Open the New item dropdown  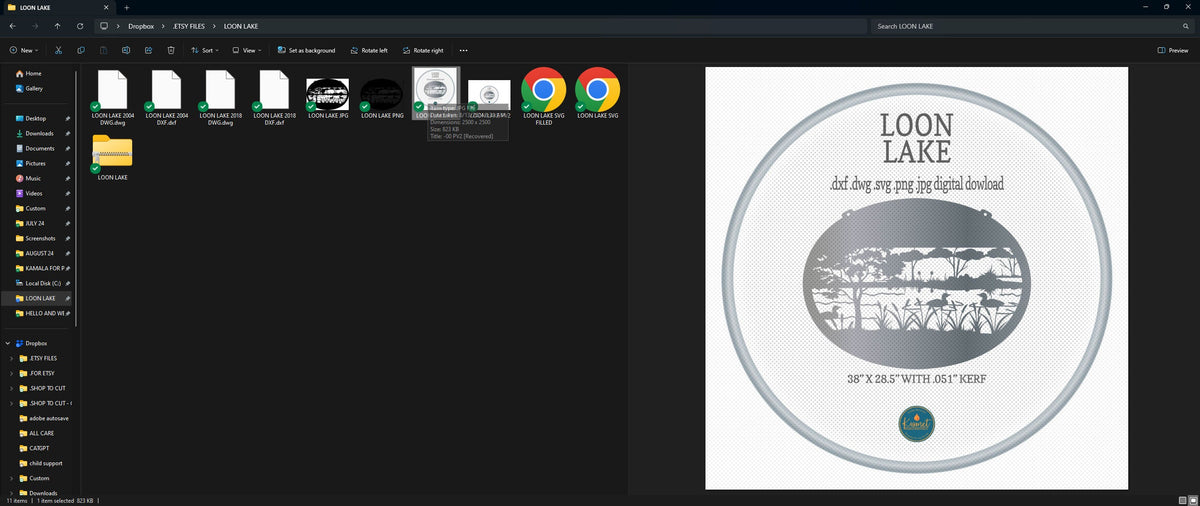coord(24,50)
